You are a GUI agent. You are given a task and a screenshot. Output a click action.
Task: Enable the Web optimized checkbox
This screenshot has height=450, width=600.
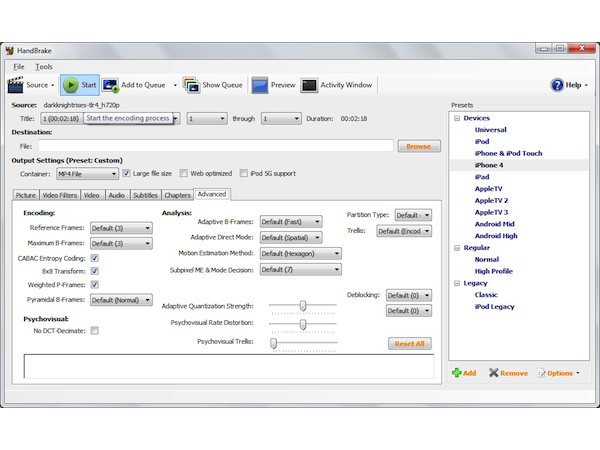click(x=184, y=173)
